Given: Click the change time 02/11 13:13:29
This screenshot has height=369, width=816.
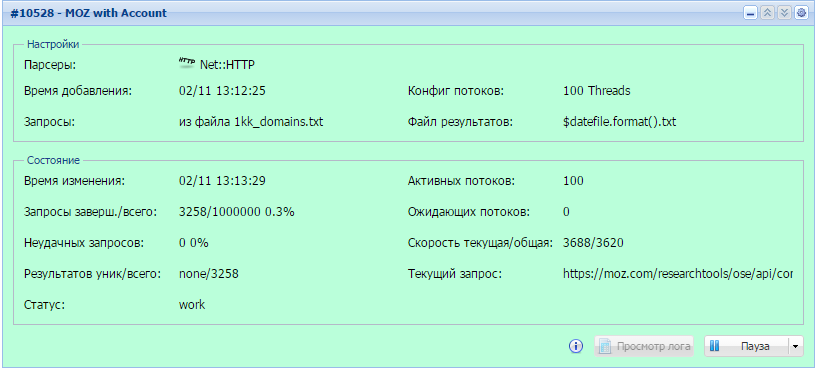Looking at the screenshot, I should (x=222, y=181).
